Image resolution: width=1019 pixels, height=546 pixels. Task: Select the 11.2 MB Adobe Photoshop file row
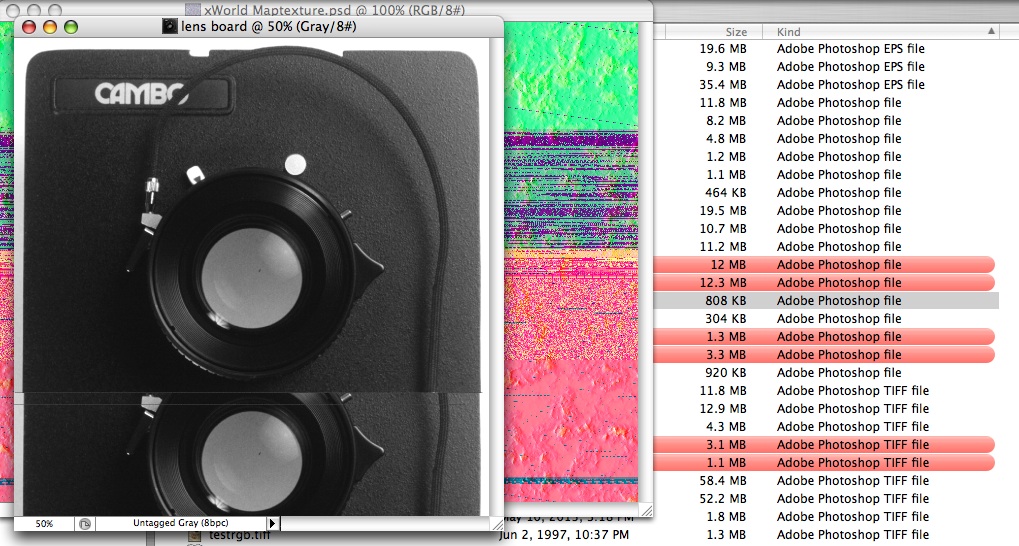pyautogui.click(x=826, y=246)
